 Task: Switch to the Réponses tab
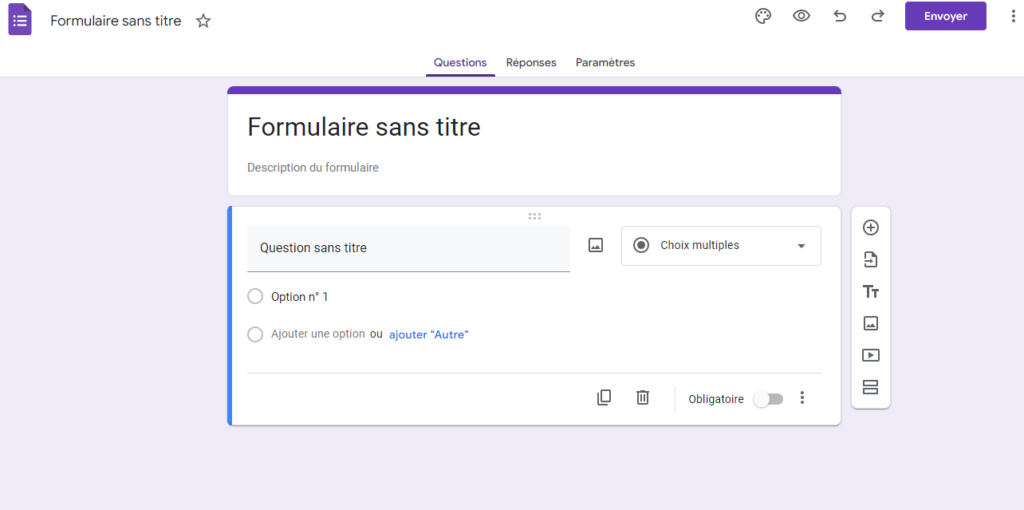531,63
